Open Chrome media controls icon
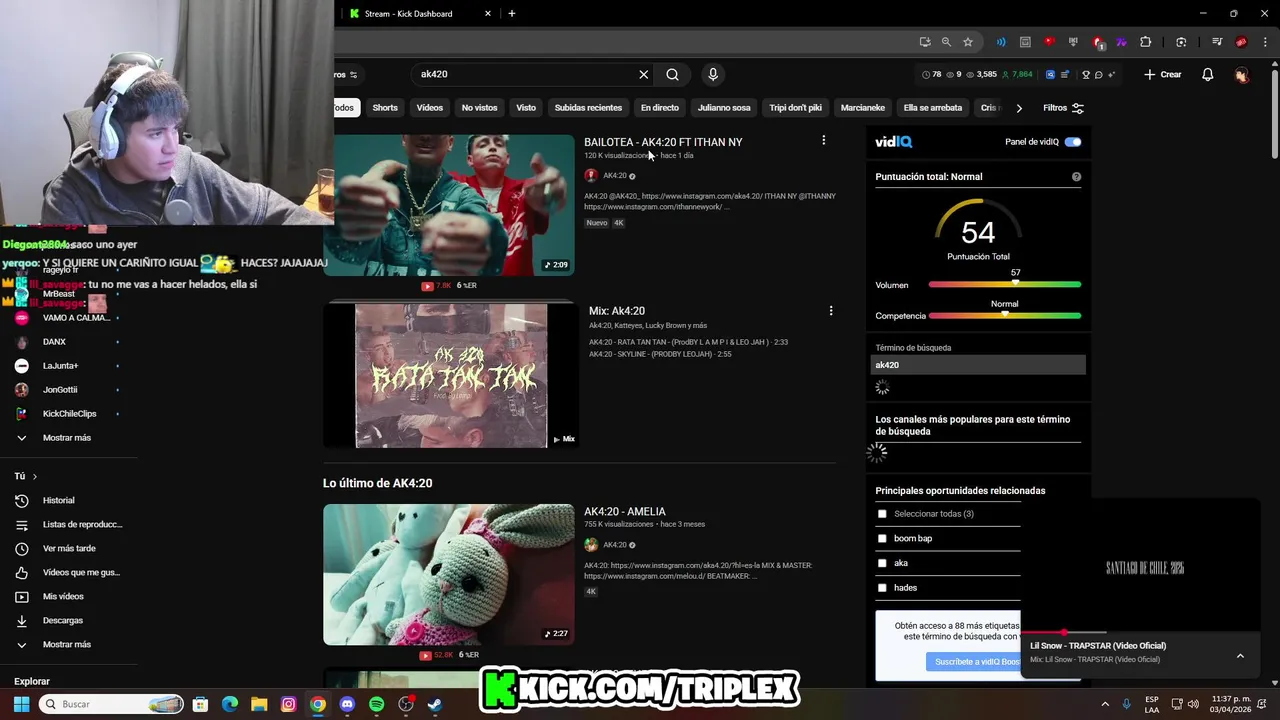 (1217, 42)
